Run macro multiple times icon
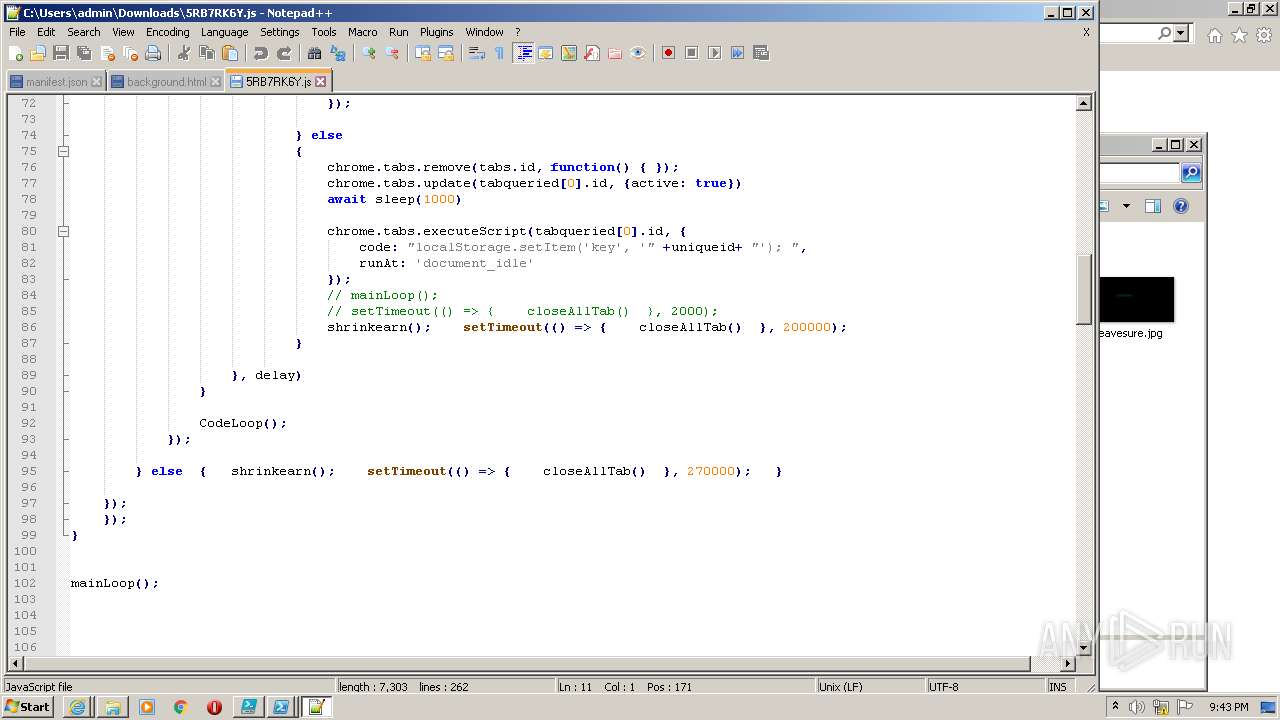Screen dimensions: 1280x720 coord(738,53)
